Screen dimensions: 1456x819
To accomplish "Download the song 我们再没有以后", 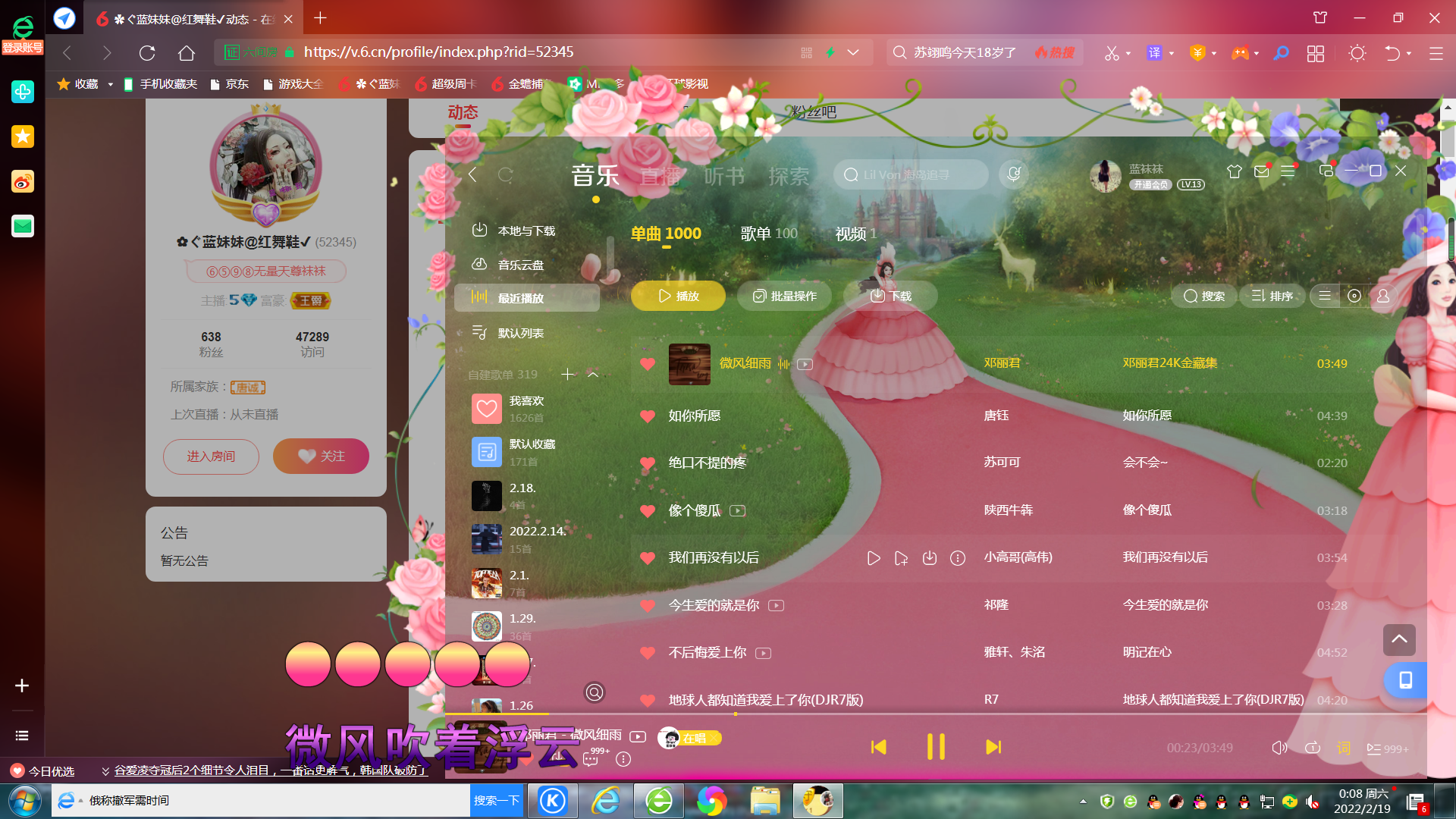I will [x=930, y=558].
